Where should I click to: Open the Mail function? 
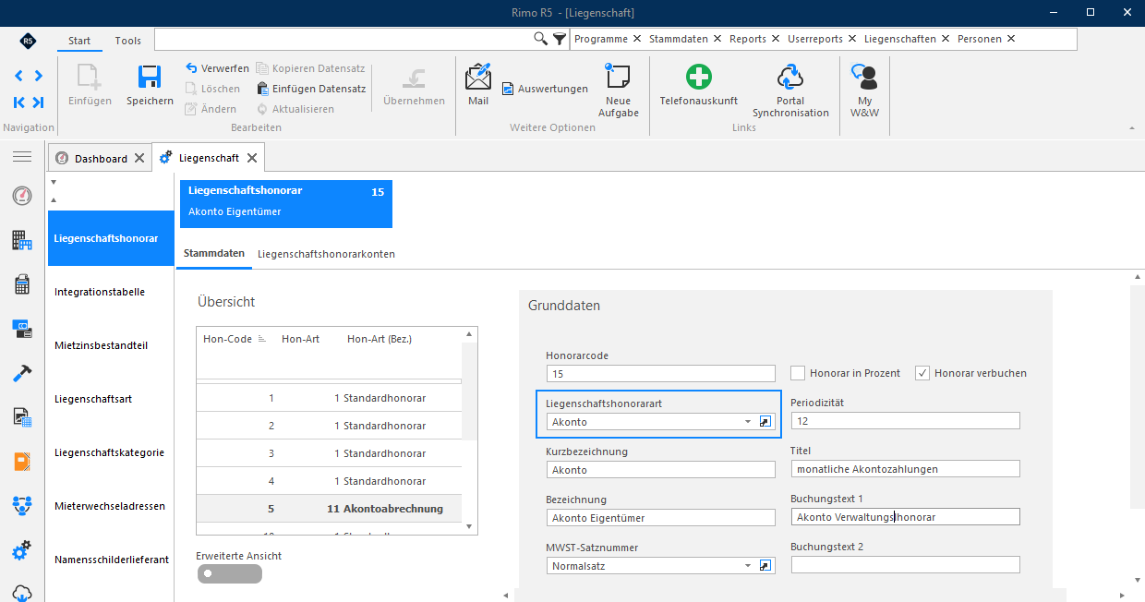478,85
